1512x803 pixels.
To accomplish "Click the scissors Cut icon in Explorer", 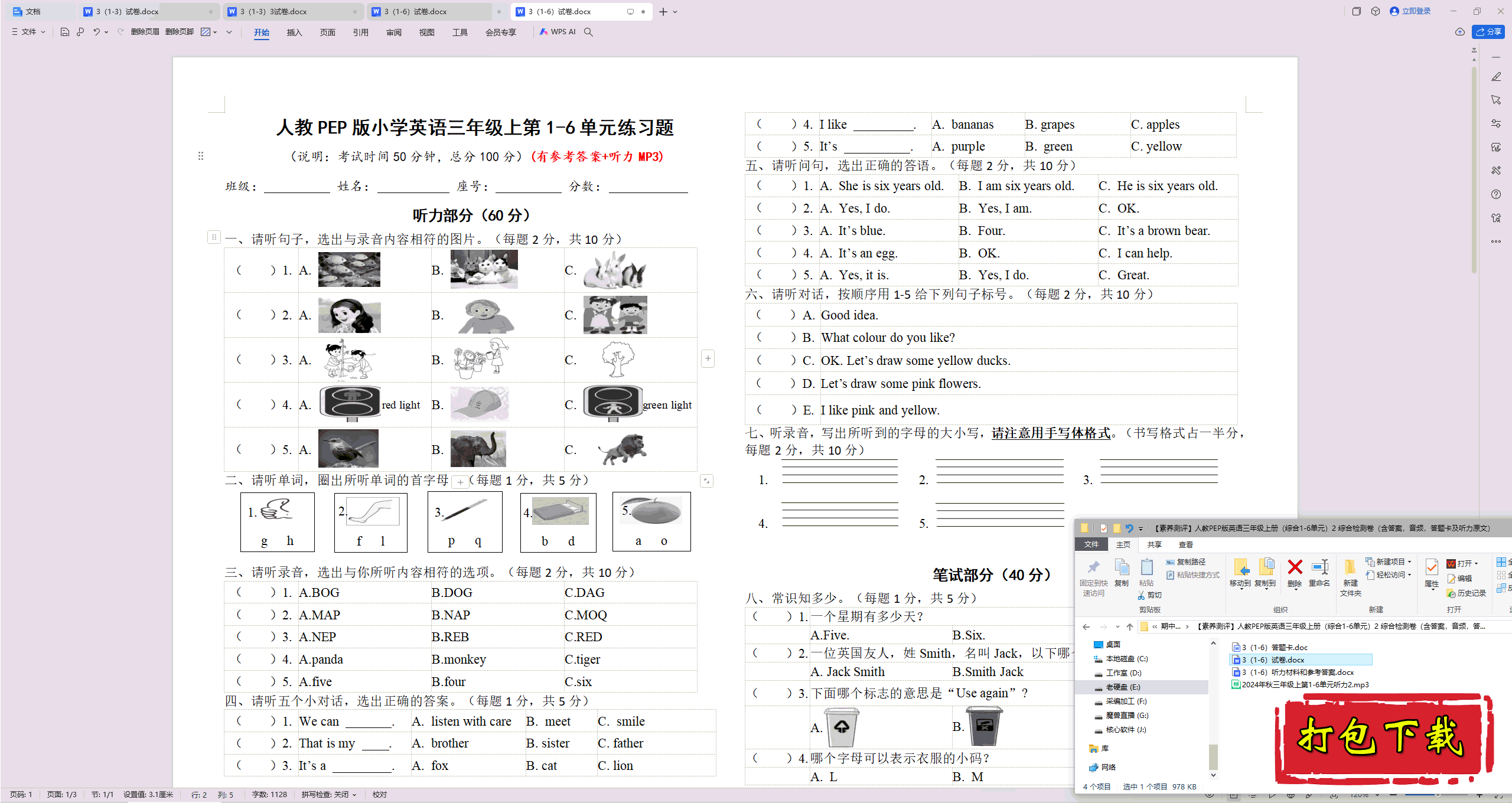I will [1141, 595].
